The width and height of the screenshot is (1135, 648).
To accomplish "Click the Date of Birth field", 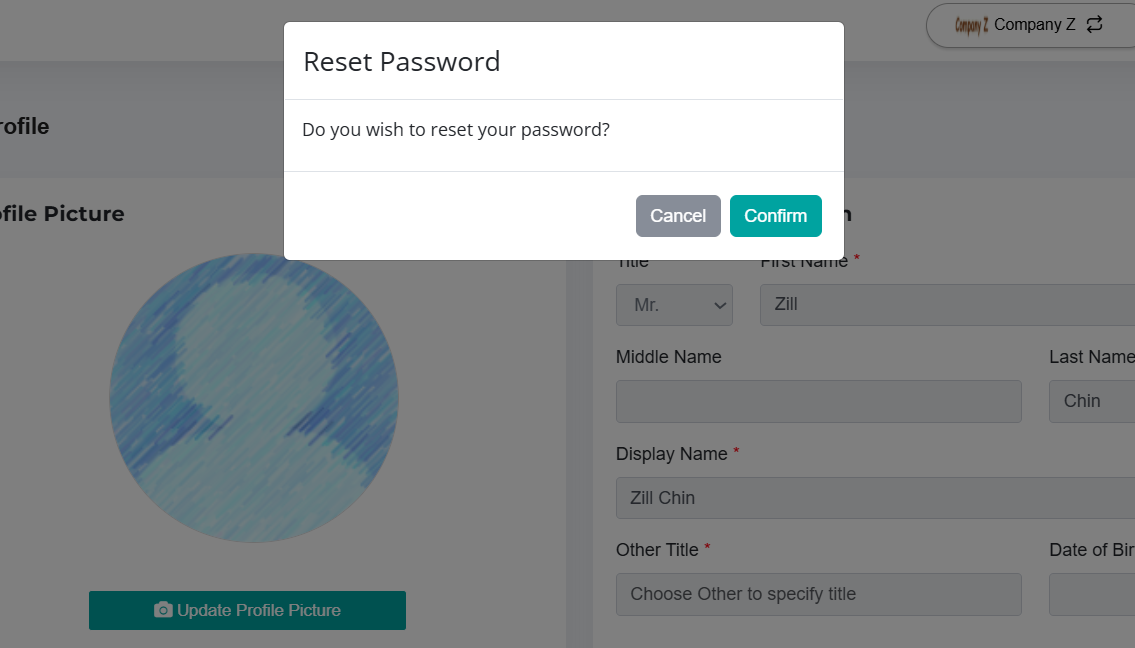I will (x=1092, y=594).
